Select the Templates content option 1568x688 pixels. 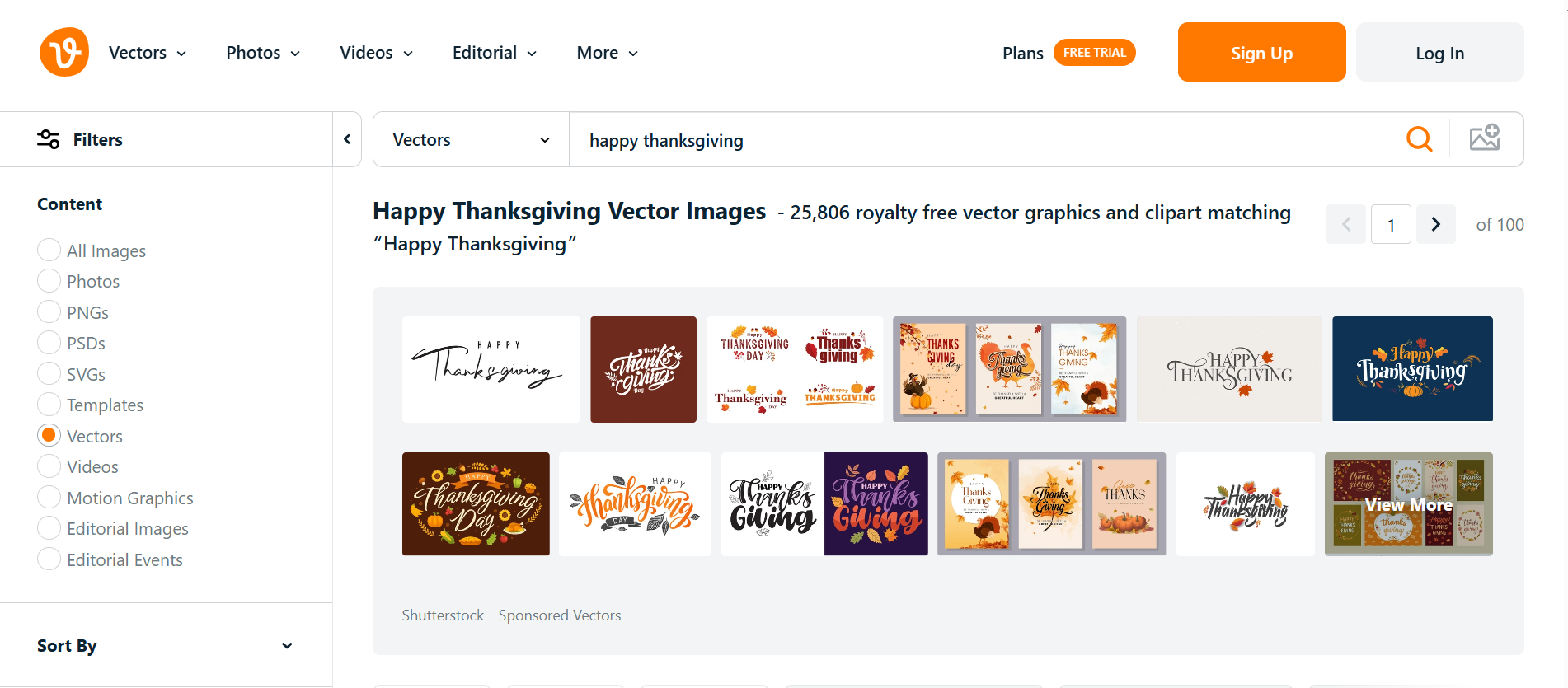tap(49, 404)
